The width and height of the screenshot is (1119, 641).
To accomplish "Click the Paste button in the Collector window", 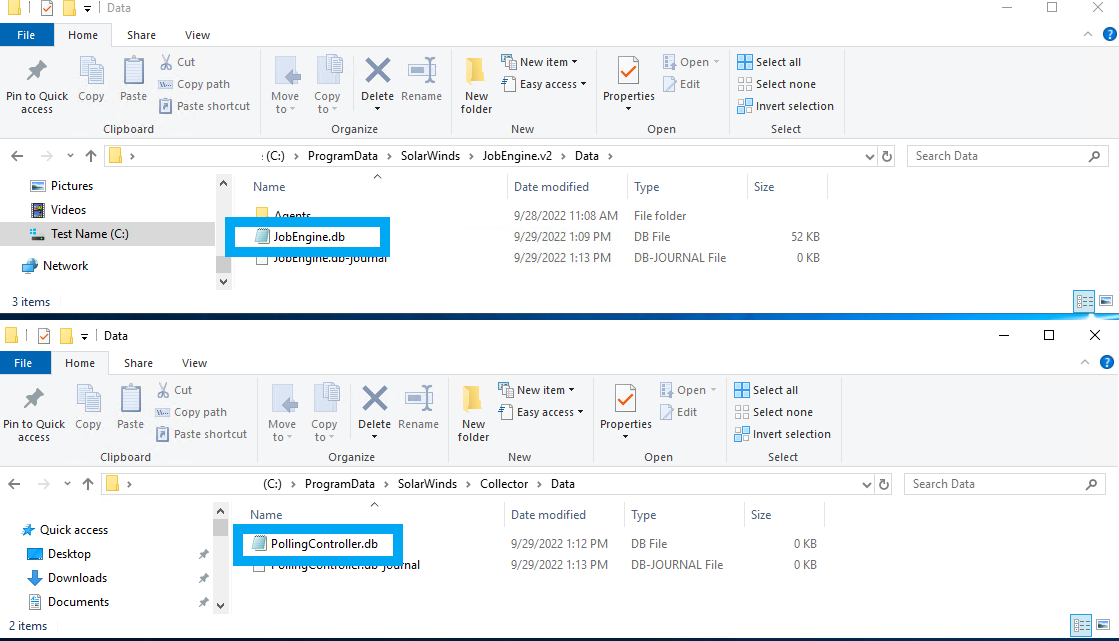I will click(x=131, y=408).
